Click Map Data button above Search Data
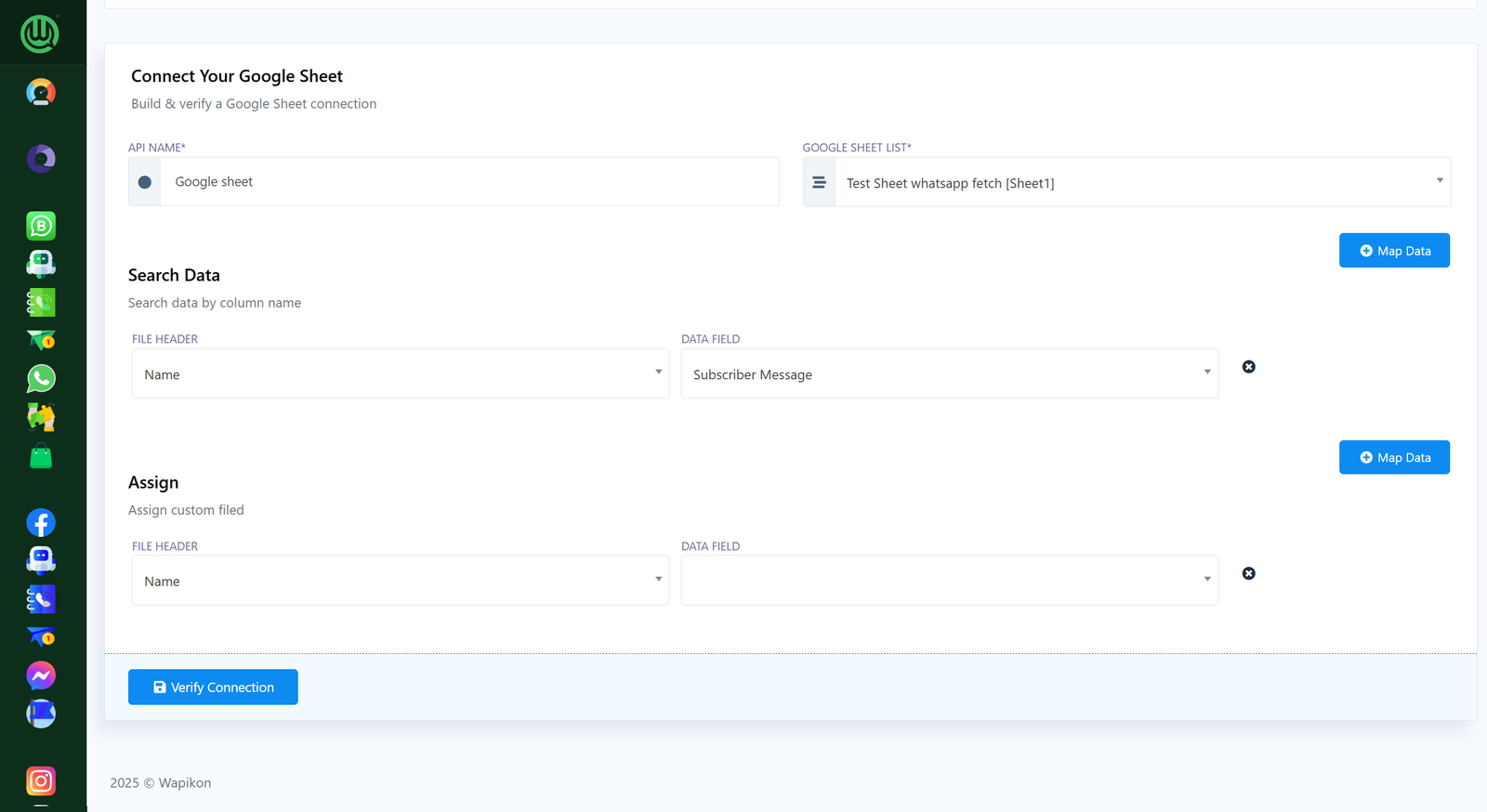The height and width of the screenshot is (812, 1487). pyautogui.click(x=1394, y=251)
